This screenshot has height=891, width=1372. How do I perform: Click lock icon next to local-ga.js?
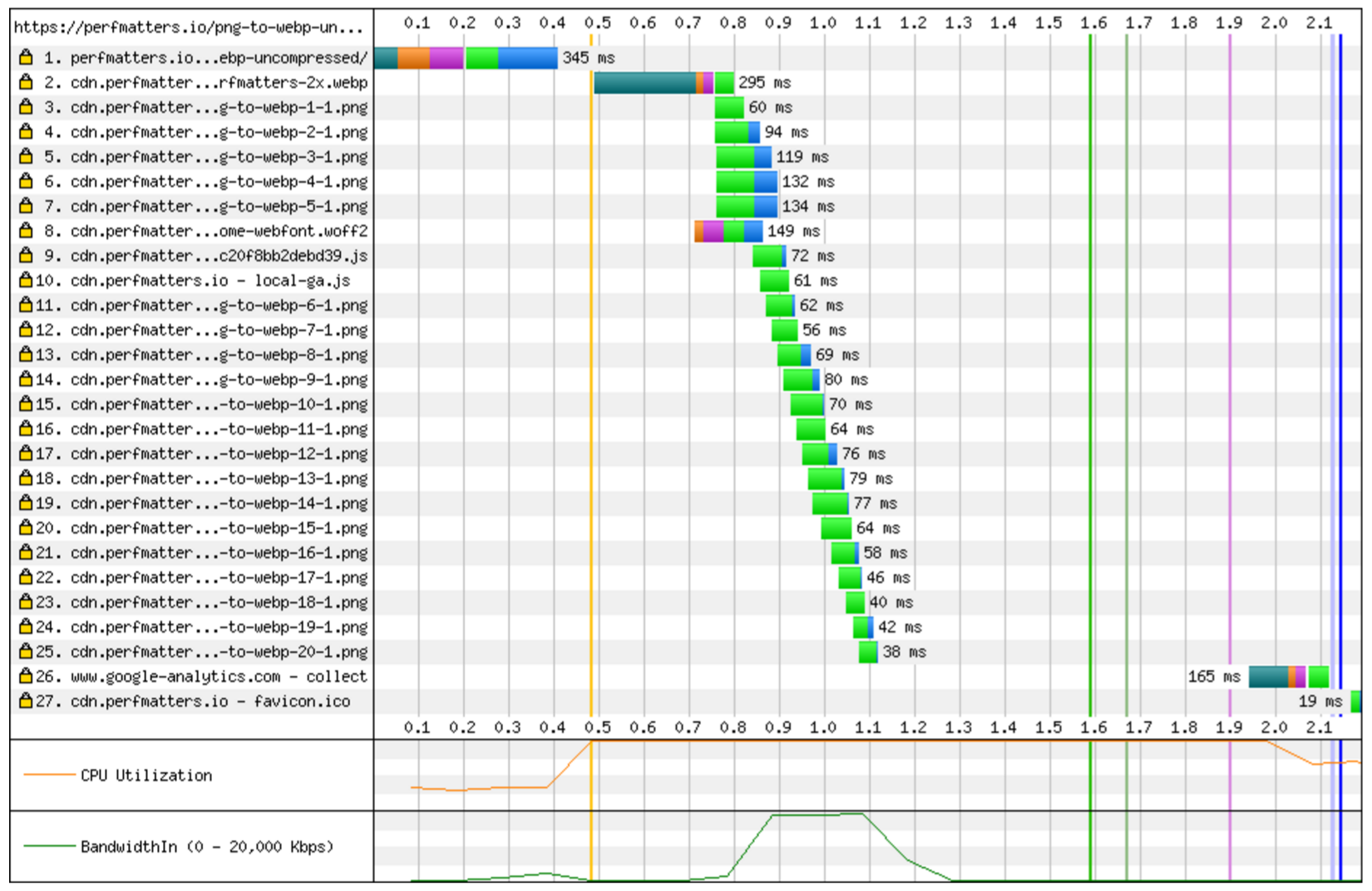tap(26, 280)
